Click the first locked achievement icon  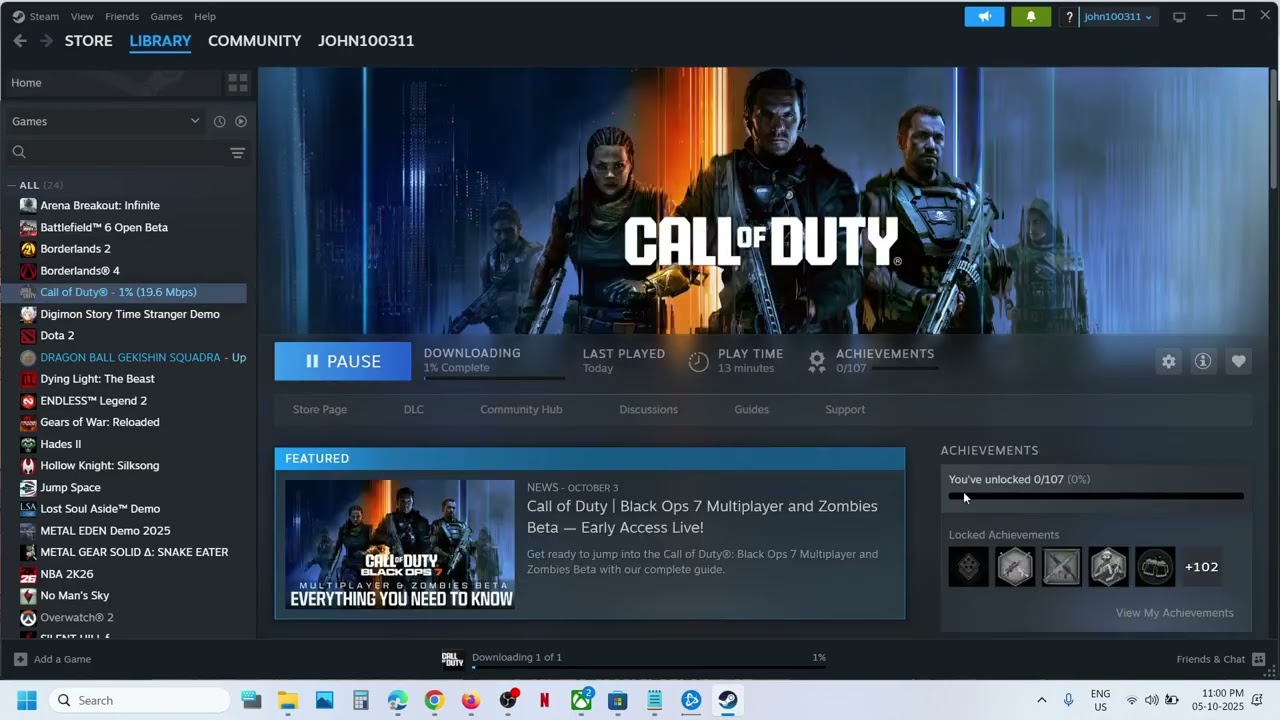(x=968, y=567)
